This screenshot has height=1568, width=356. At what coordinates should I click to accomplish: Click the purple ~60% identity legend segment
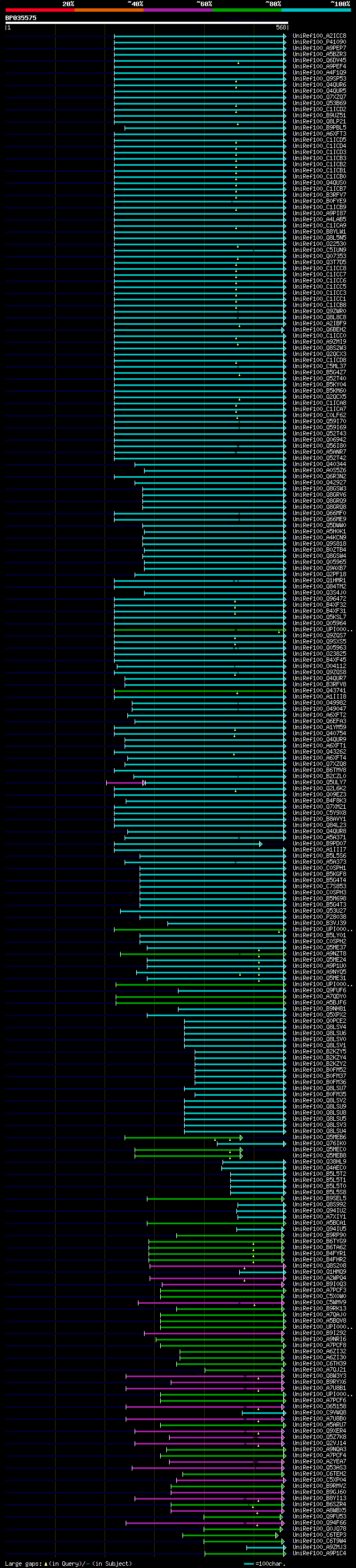tap(177, 10)
